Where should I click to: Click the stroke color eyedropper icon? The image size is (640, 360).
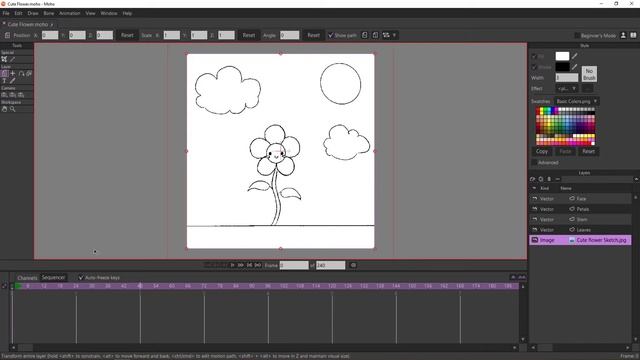(575, 67)
